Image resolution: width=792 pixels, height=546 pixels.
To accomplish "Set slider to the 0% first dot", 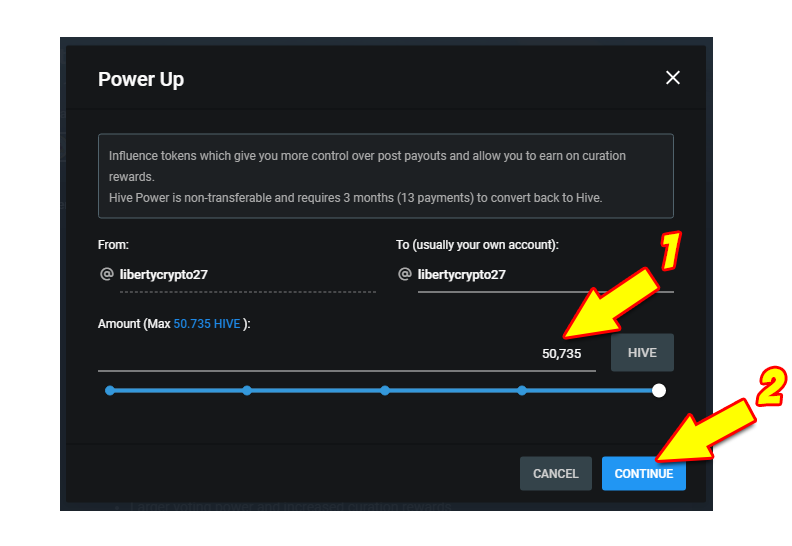I will [x=110, y=390].
